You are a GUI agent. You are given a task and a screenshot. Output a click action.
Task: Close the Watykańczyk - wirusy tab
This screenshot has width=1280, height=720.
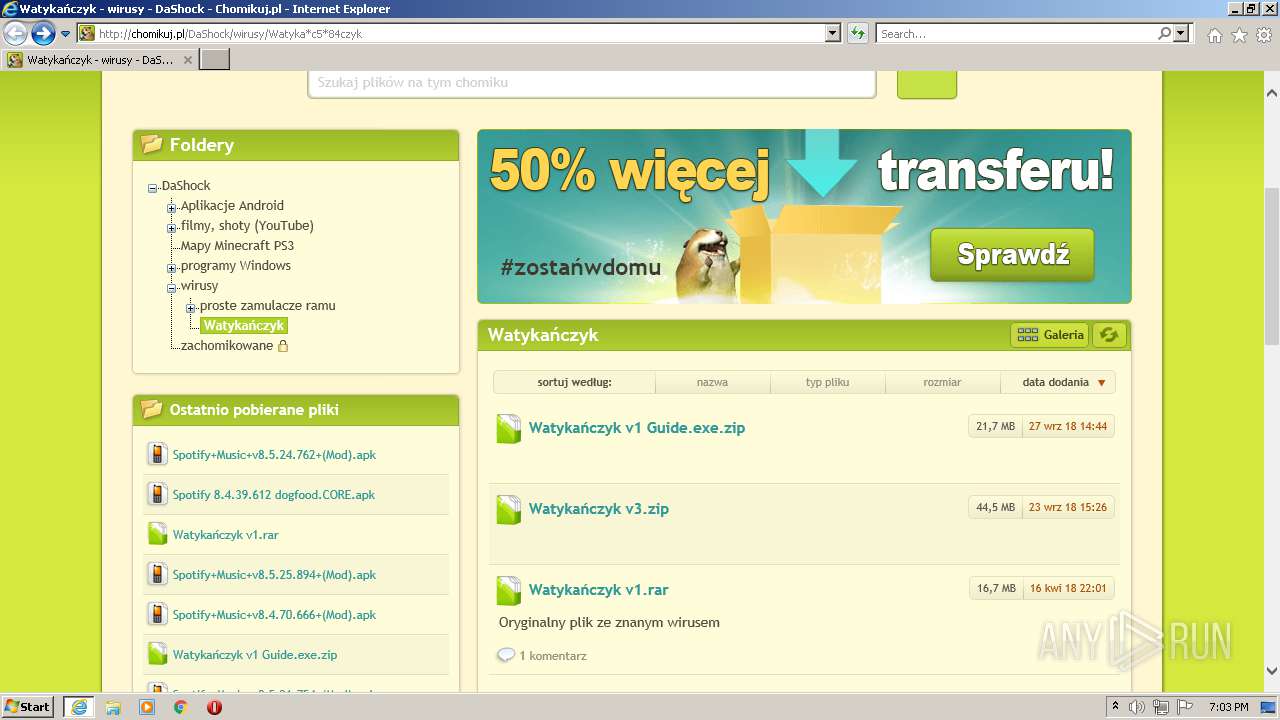pyautogui.click(x=187, y=60)
